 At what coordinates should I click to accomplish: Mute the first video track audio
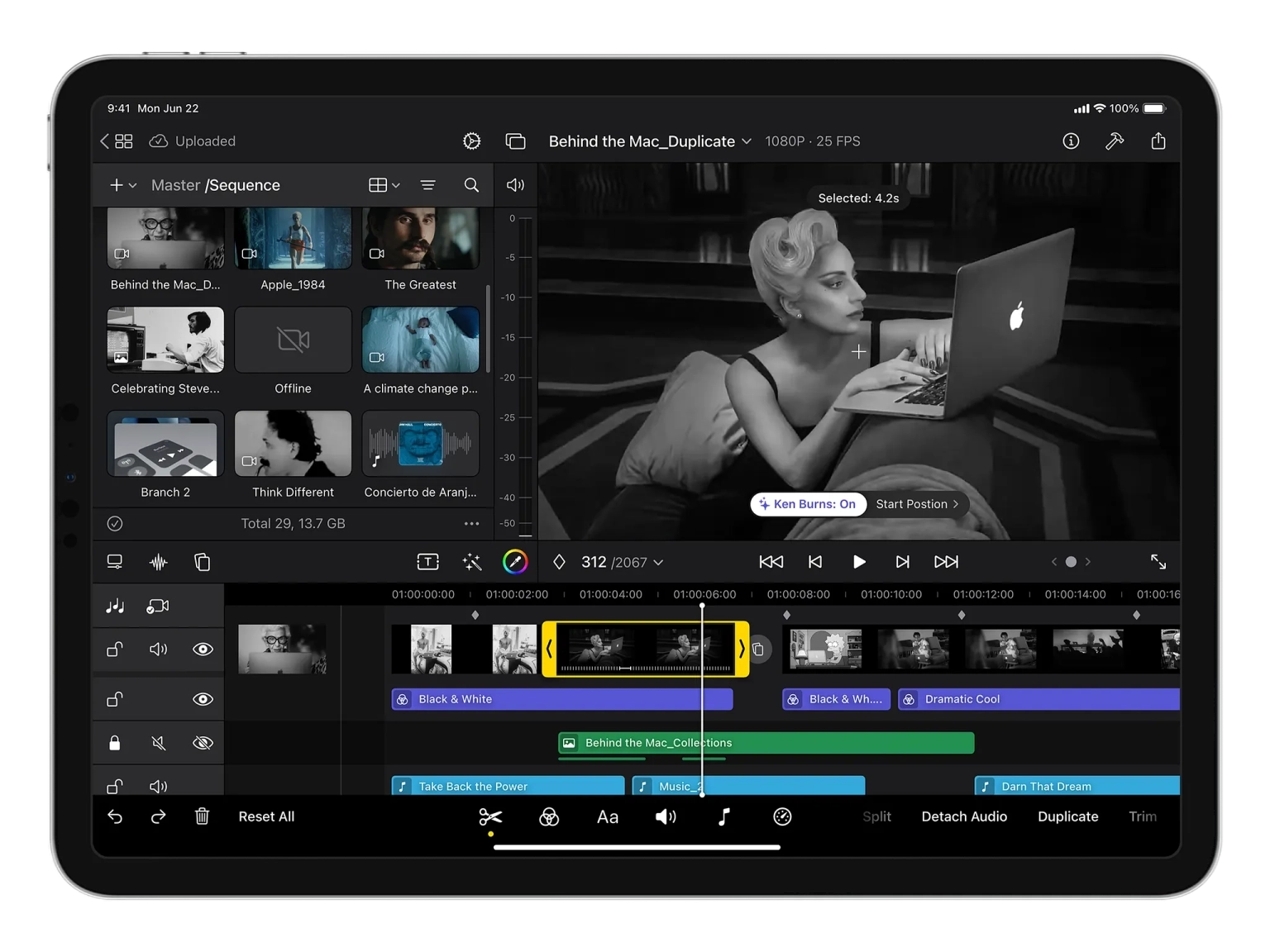coord(158,650)
